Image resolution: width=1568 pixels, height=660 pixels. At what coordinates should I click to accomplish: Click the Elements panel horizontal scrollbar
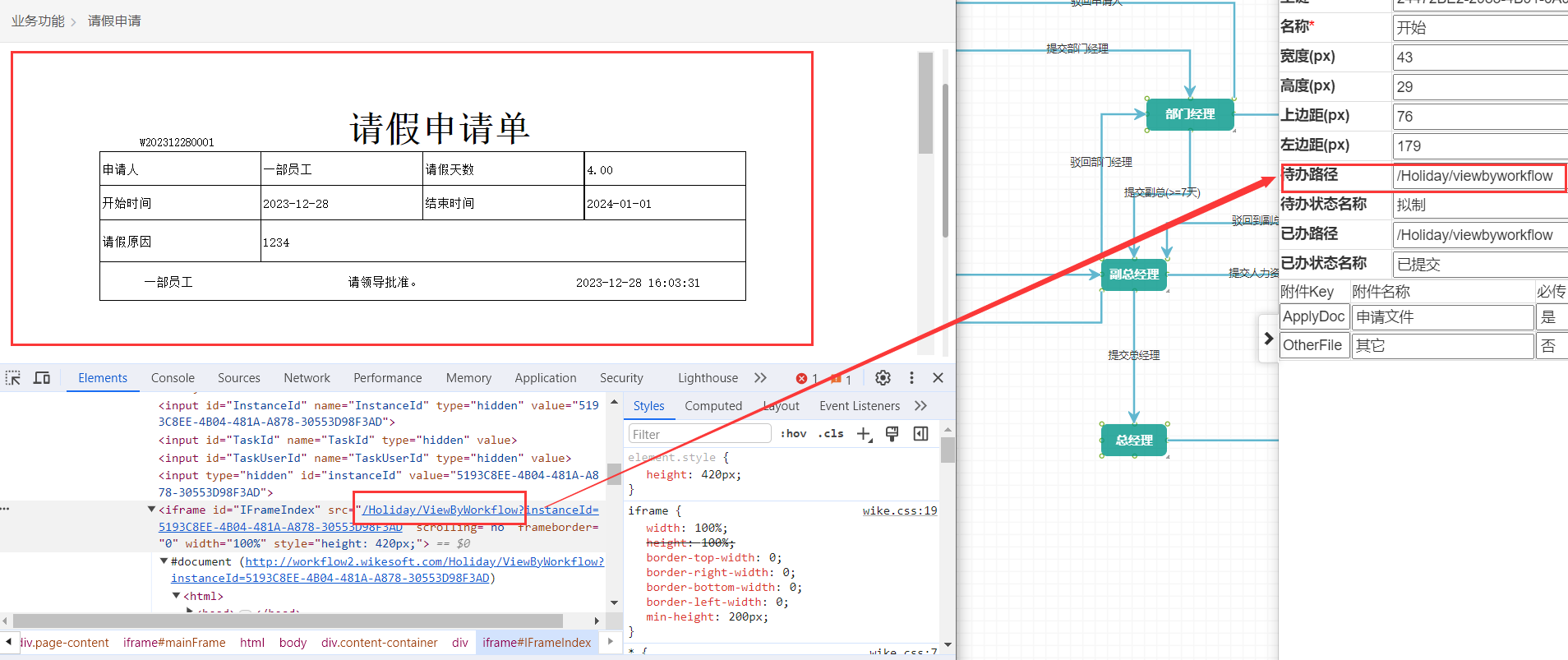tap(288, 621)
